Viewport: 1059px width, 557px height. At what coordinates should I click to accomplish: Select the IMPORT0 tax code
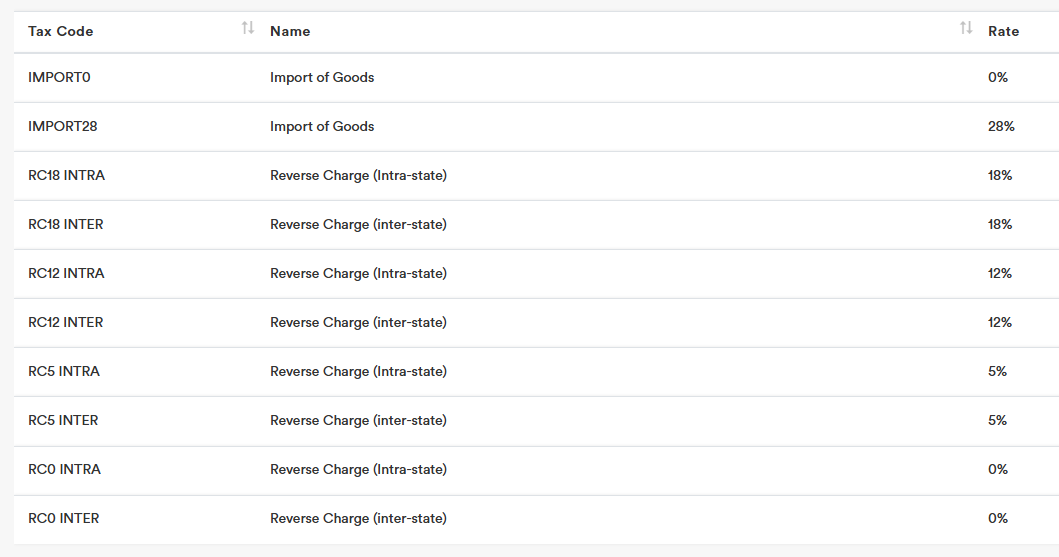coord(59,77)
